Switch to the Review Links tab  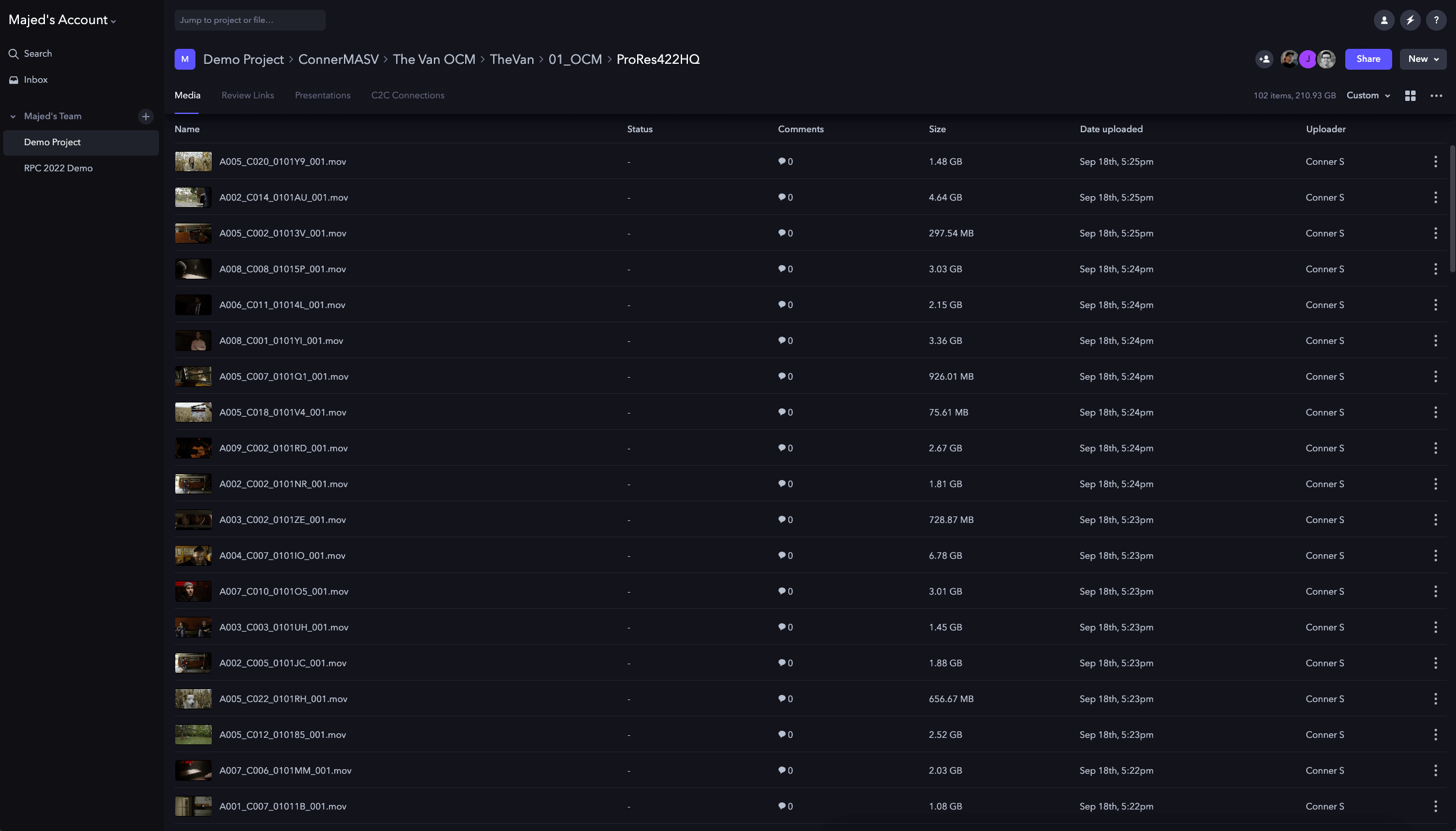(x=248, y=95)
